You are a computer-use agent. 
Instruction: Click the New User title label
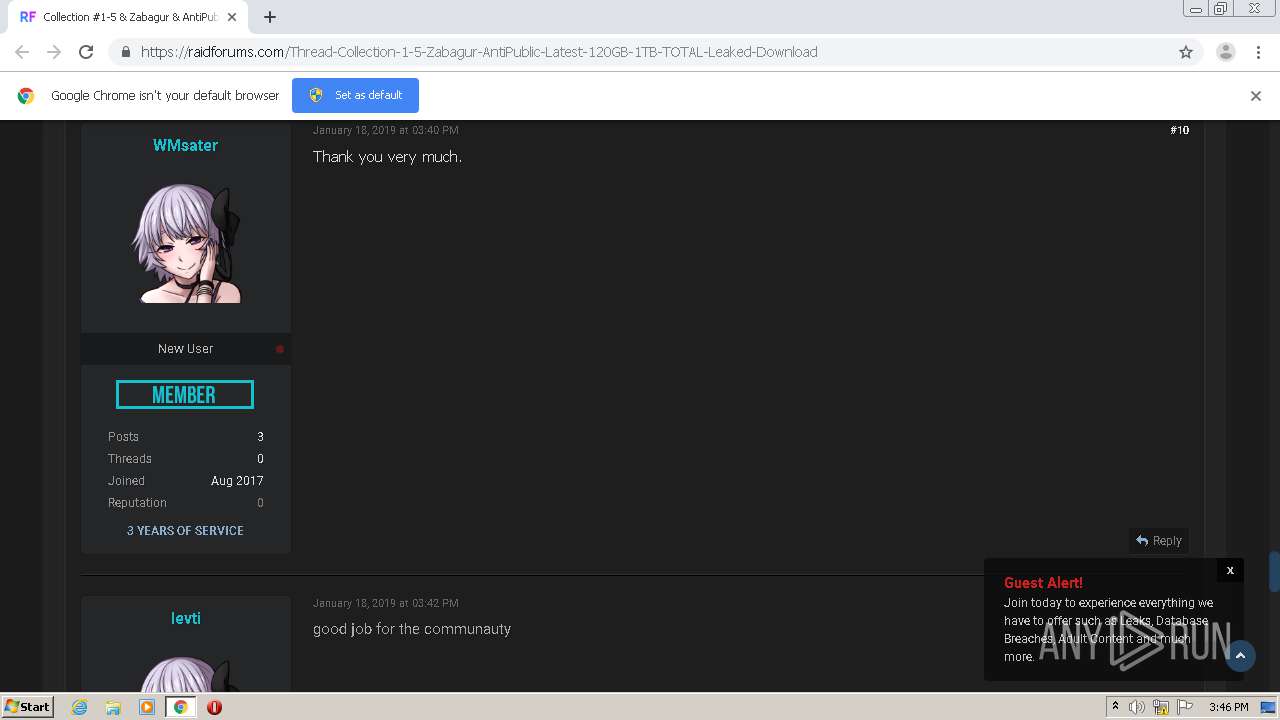[185, 349]
